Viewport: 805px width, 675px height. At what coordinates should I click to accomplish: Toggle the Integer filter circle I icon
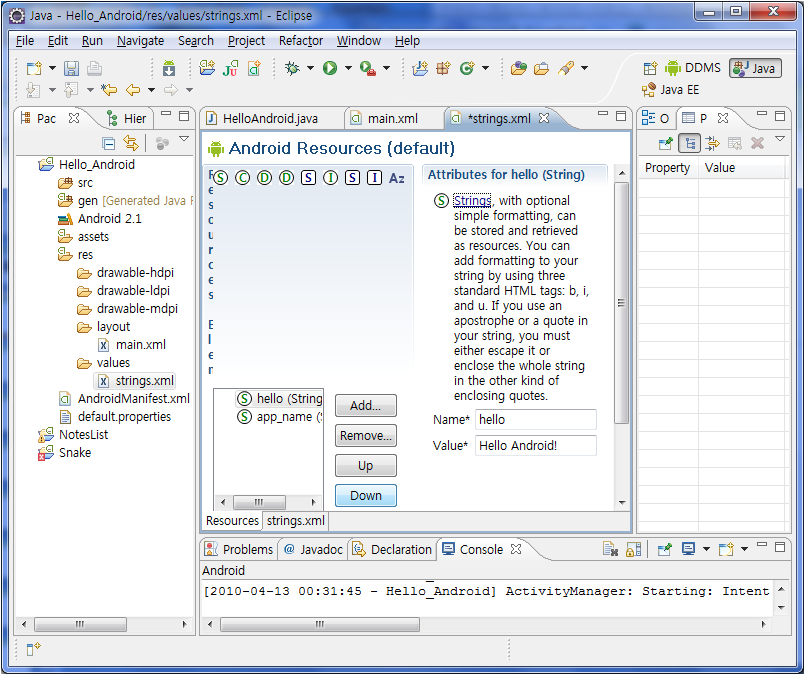[x=330, y=178]
